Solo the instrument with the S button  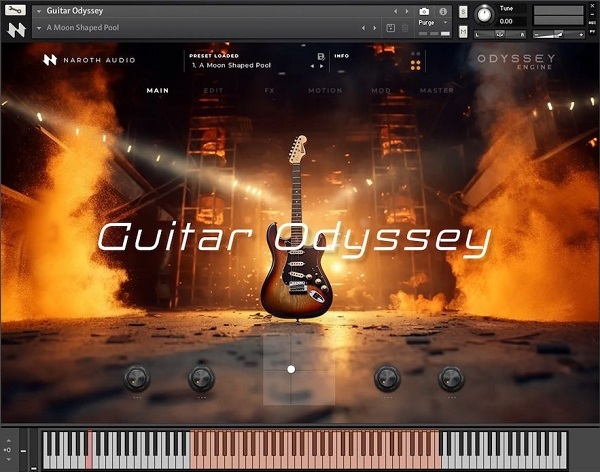[463, 12]
